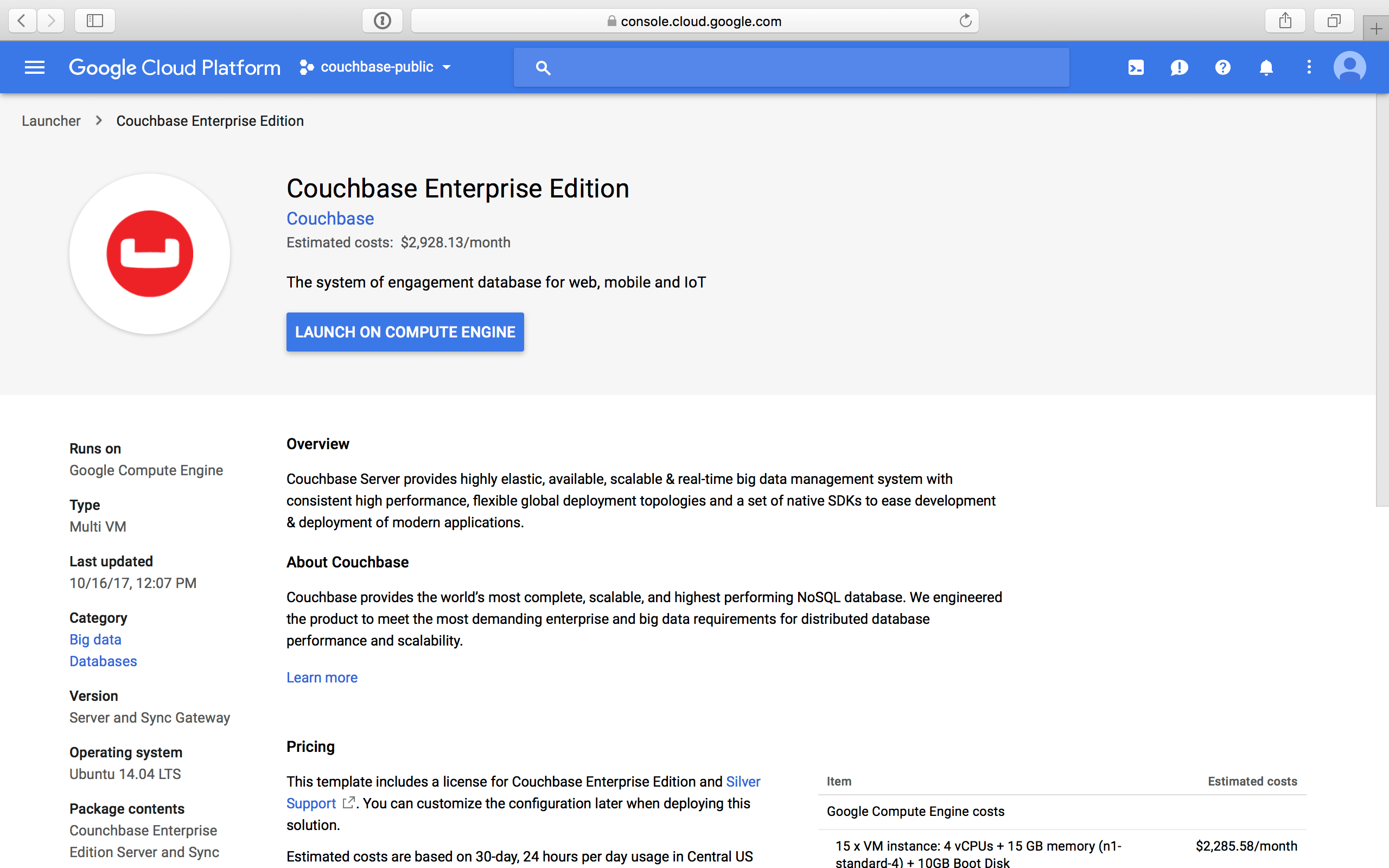Open the couchbase-public project selector

(x=376, y=67)
